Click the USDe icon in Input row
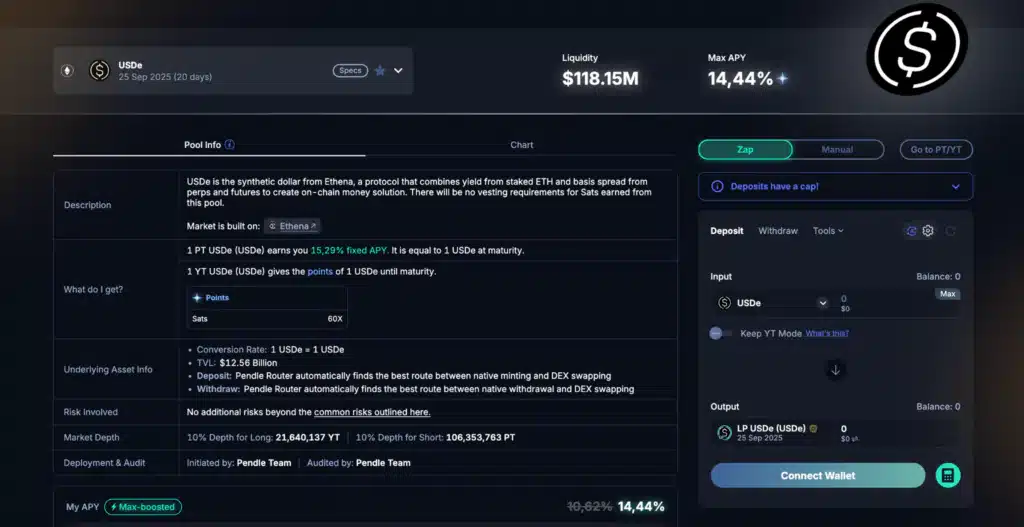 coord(724,303)
